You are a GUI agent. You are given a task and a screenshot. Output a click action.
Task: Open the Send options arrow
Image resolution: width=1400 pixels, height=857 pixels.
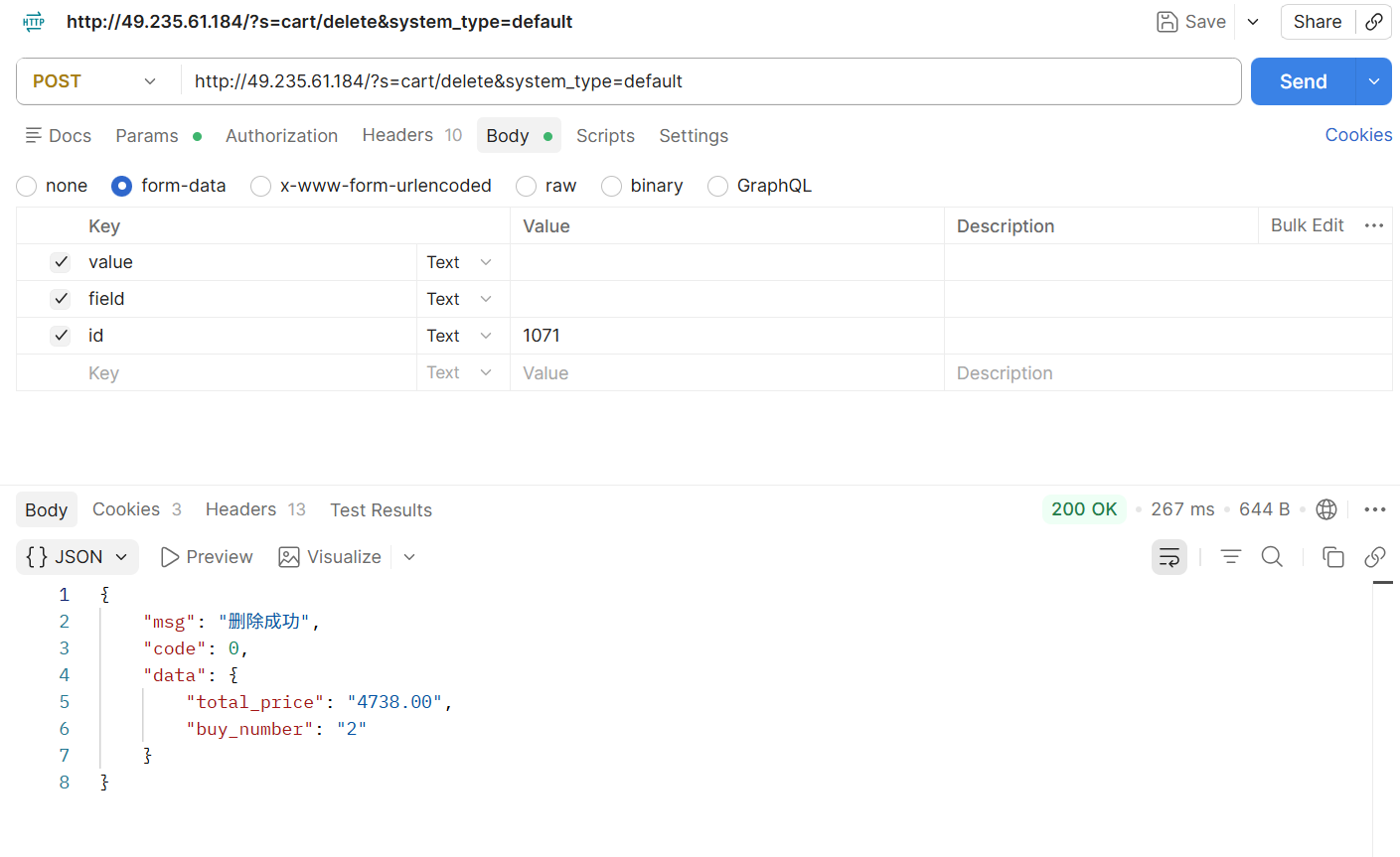pyautogui.click(x=1374, y=81)
